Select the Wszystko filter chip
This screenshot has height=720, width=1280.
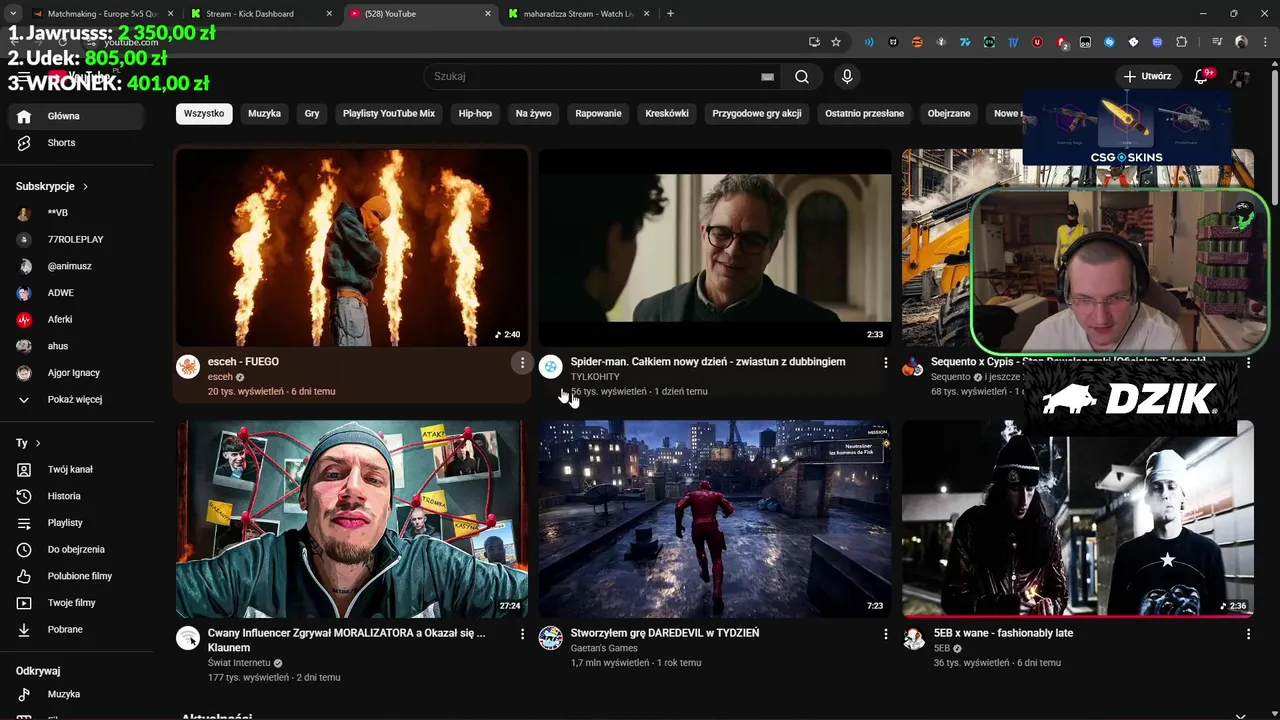click(204, 114)
